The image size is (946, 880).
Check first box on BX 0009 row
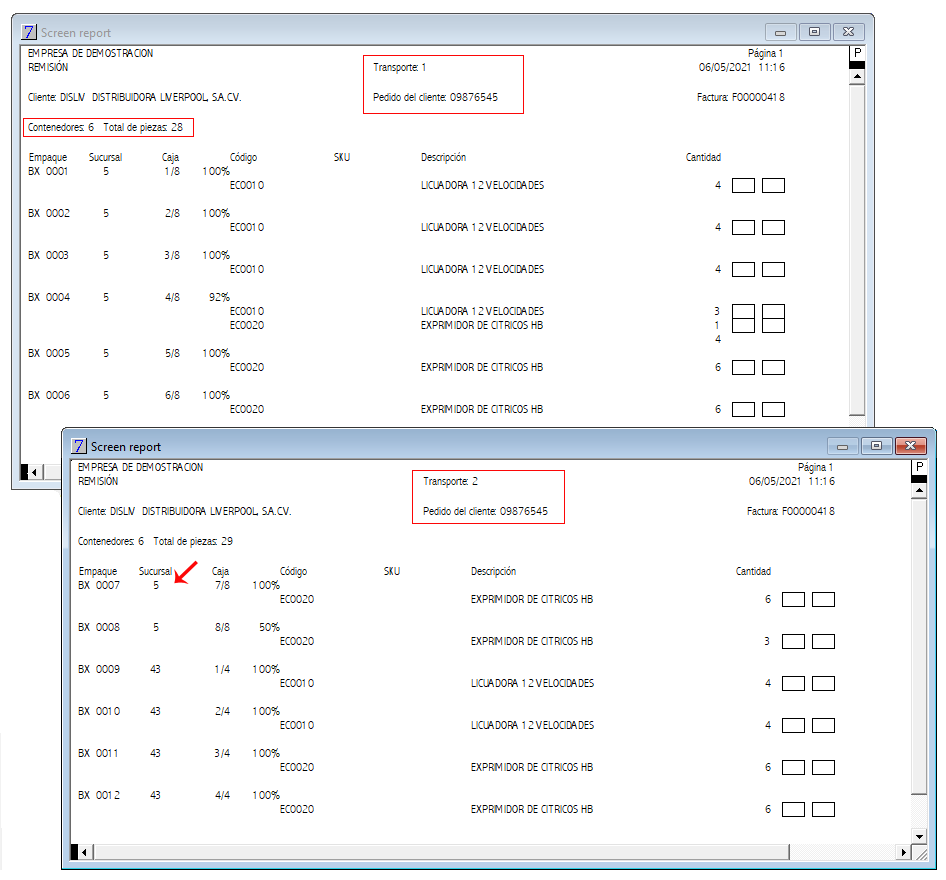pos(793,683)
